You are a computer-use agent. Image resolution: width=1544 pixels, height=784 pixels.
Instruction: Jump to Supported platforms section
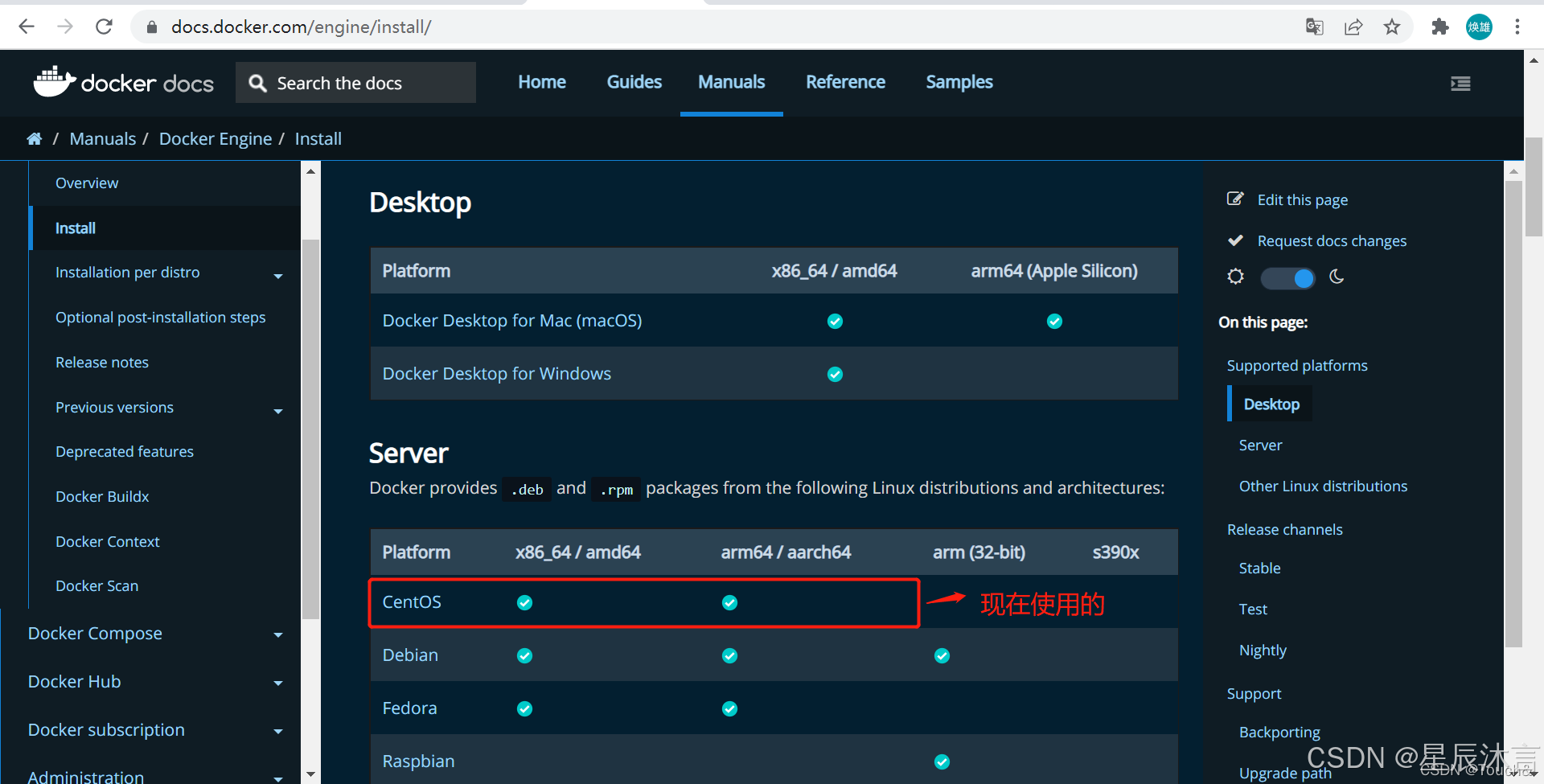[x=1297, y=366]
